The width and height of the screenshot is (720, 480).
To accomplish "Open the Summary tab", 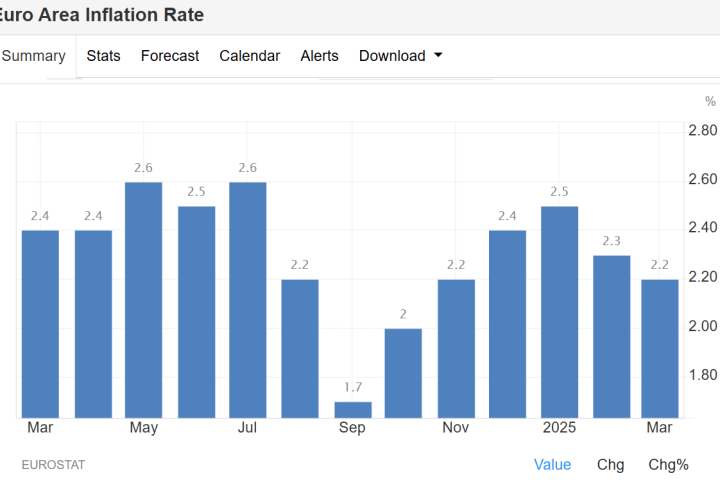I will pos(34,56).
